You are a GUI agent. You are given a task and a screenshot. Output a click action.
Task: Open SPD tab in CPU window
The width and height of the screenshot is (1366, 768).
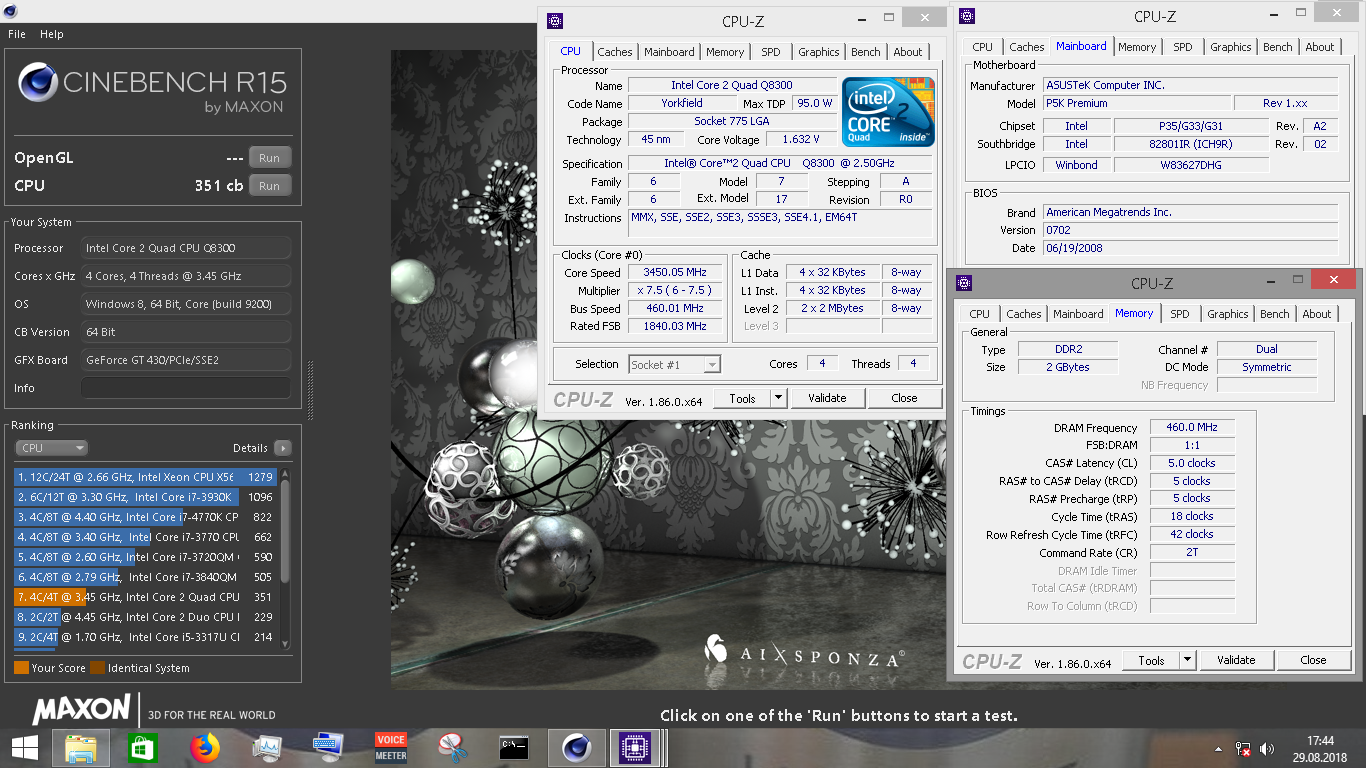point(770,52)
